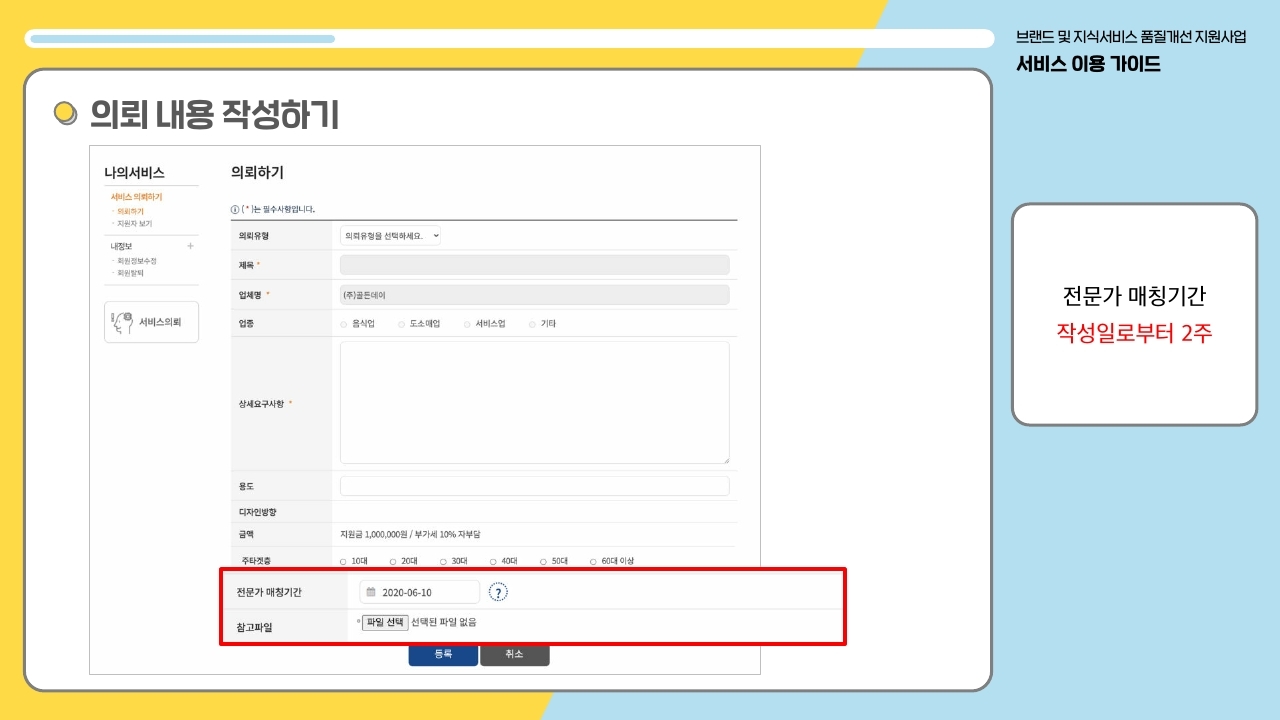1280x720 pixels.
Task: Click the calendar icon in the date field
Action: 371,592
